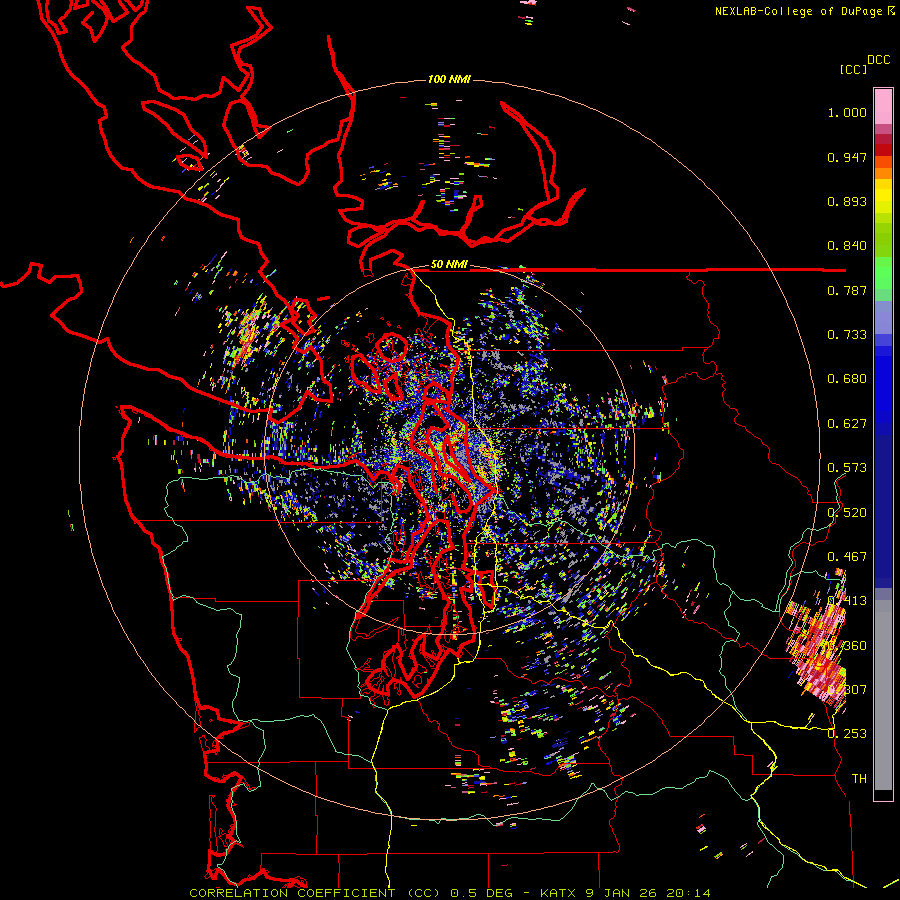900x900 pixels.
Task: Click the bright green color bar segment
Action: (883, 273)
